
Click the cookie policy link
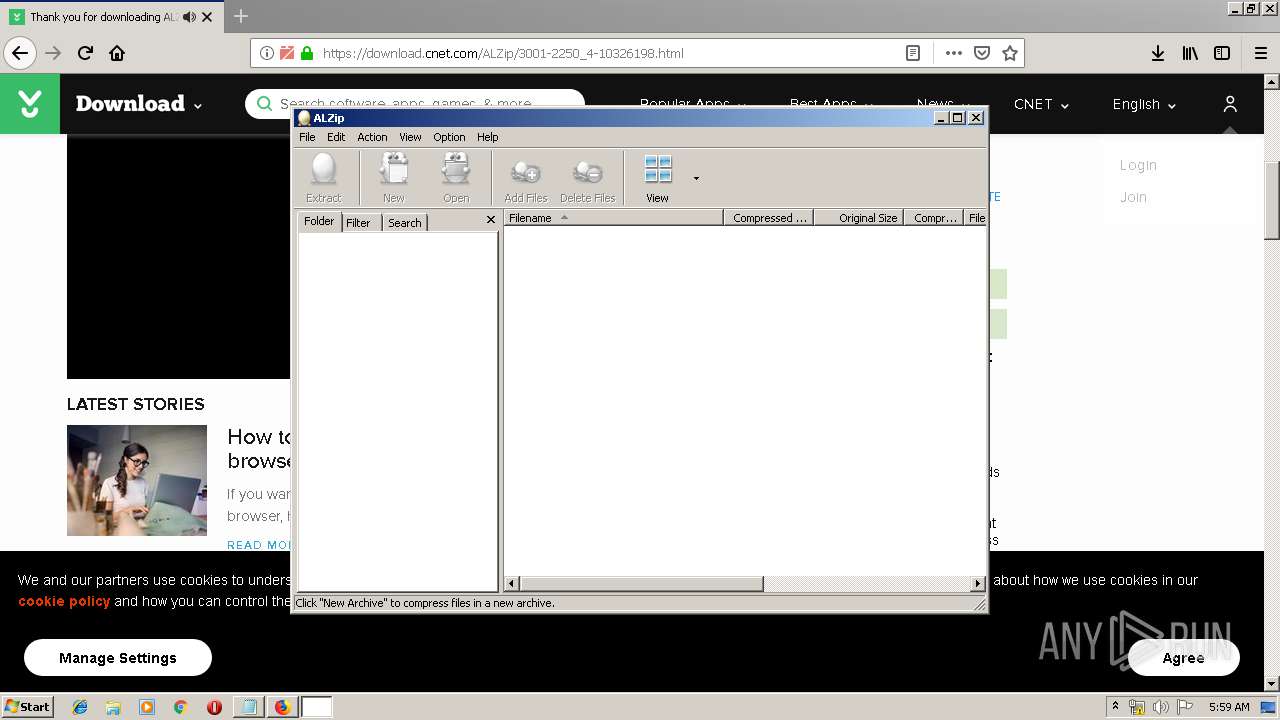[x=64, y=601]
